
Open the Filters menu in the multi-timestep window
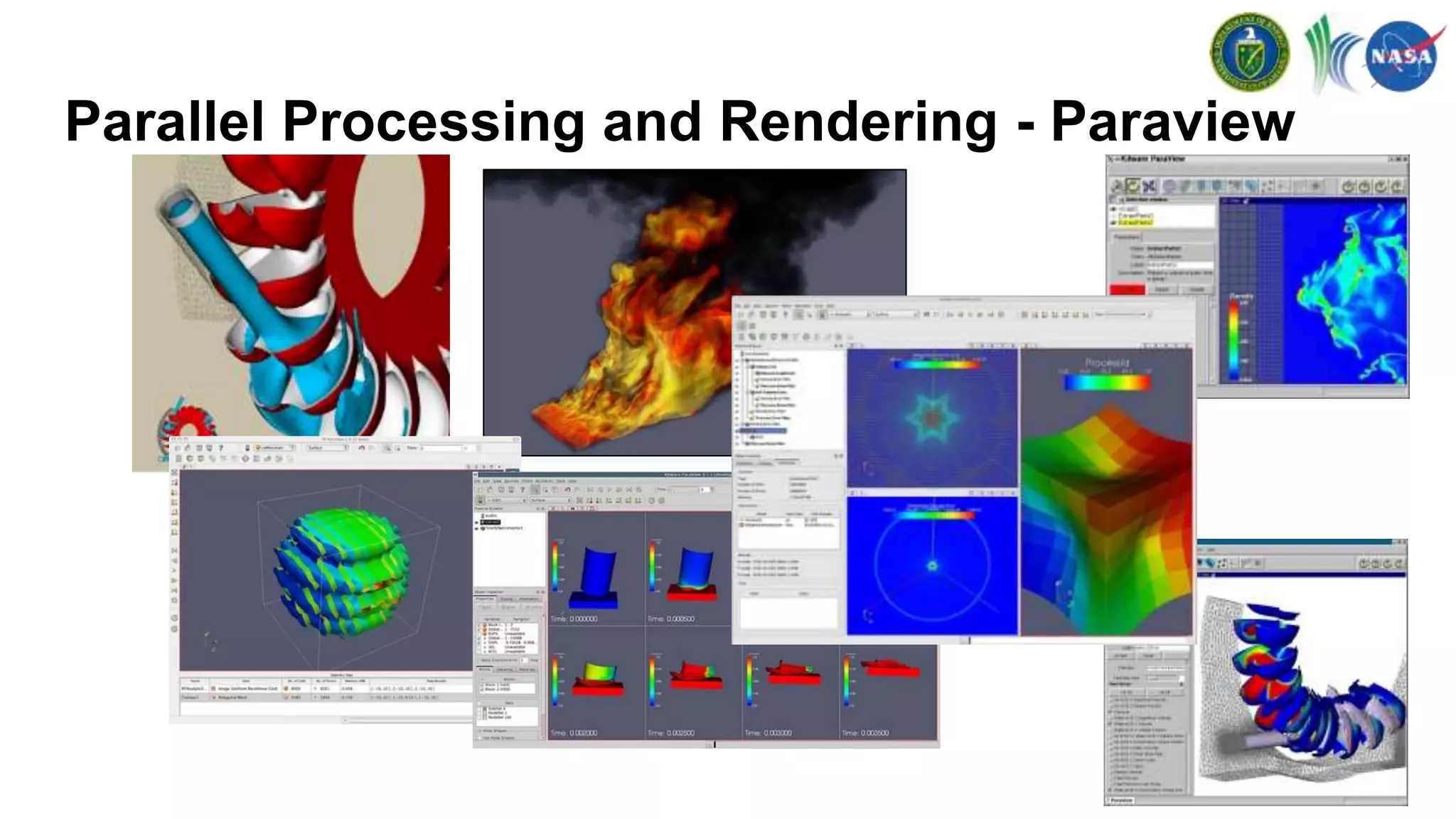point(527,481)
